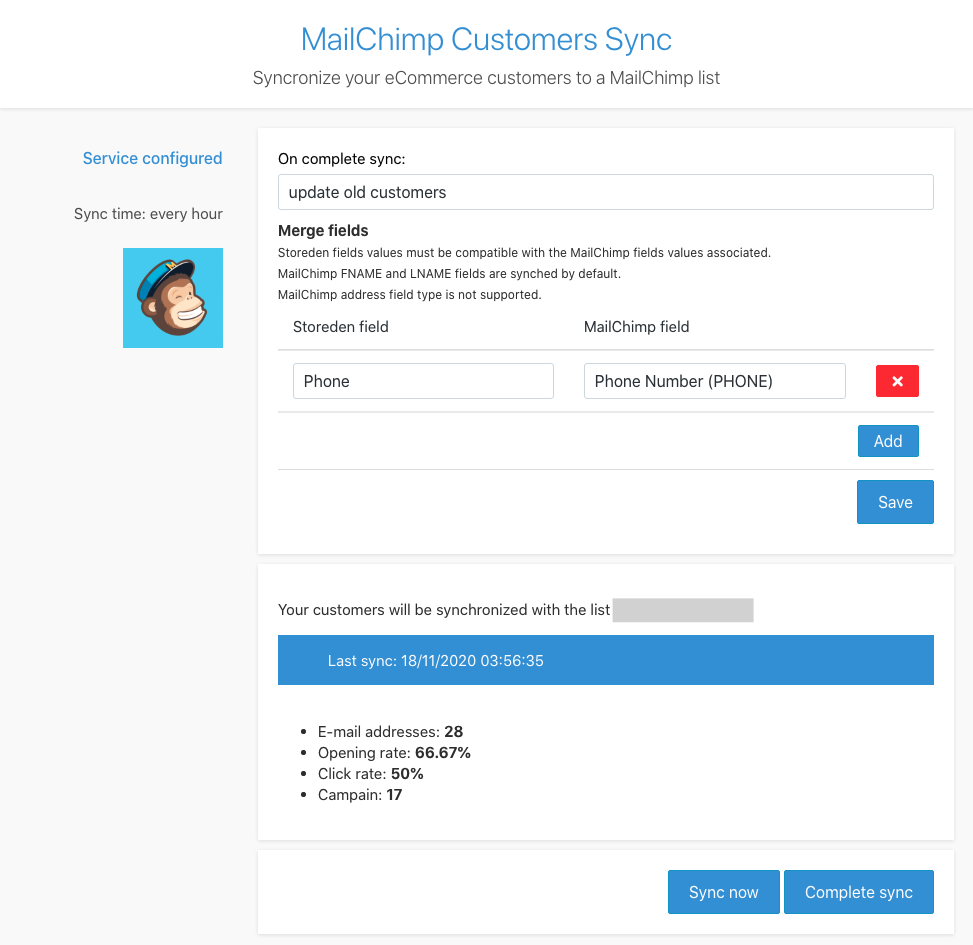Open the MailChimp field dropdown showing Phone Number

coord(714,380)
